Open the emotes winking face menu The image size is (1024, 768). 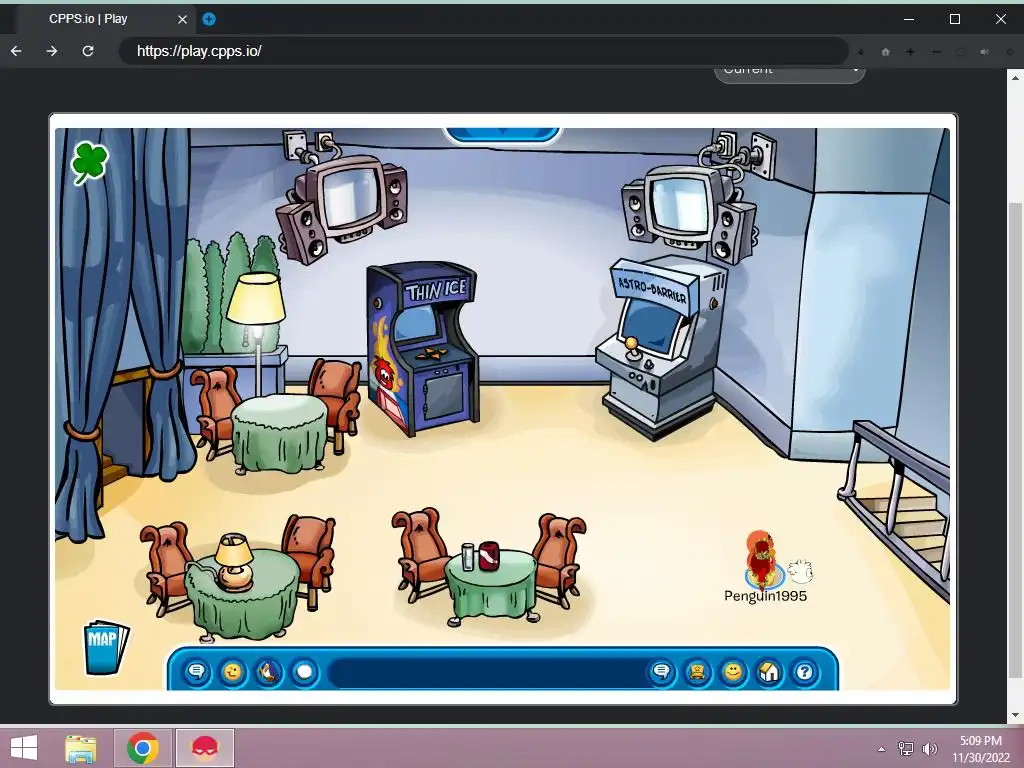[232, 672]
